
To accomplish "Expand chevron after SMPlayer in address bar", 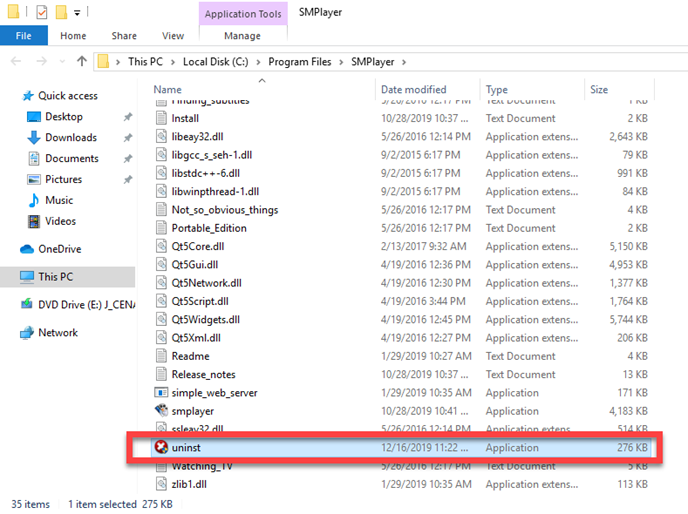I will click(x=404, y=62).
